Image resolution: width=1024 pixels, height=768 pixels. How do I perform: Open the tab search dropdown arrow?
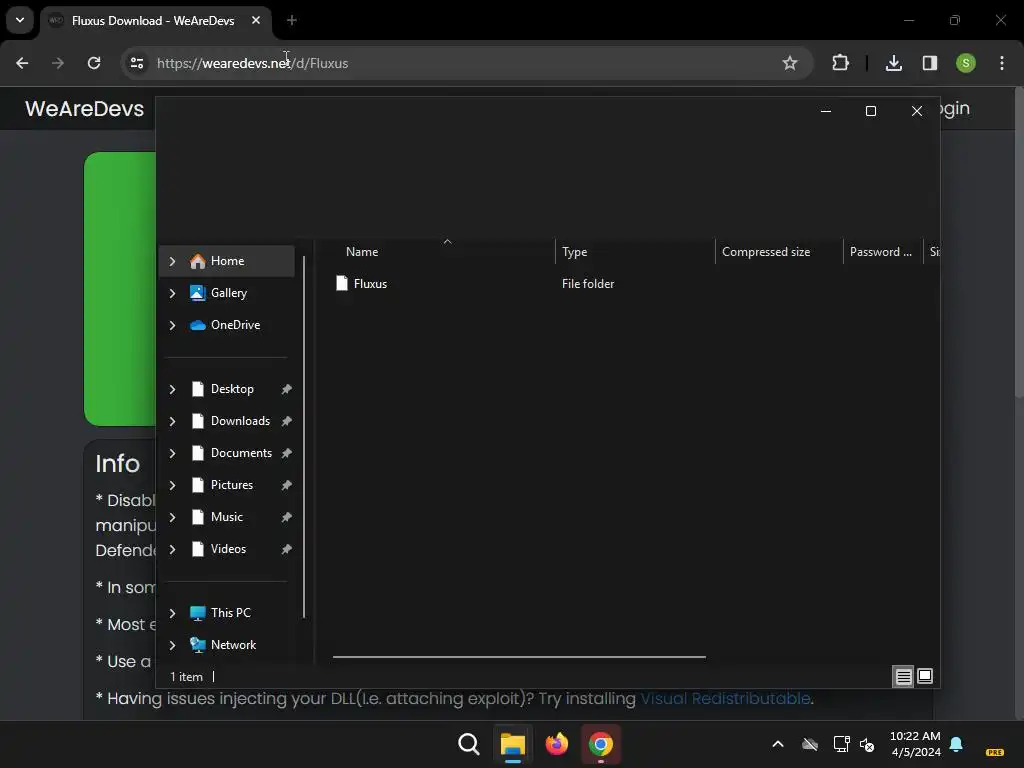[x=20, y=20]
